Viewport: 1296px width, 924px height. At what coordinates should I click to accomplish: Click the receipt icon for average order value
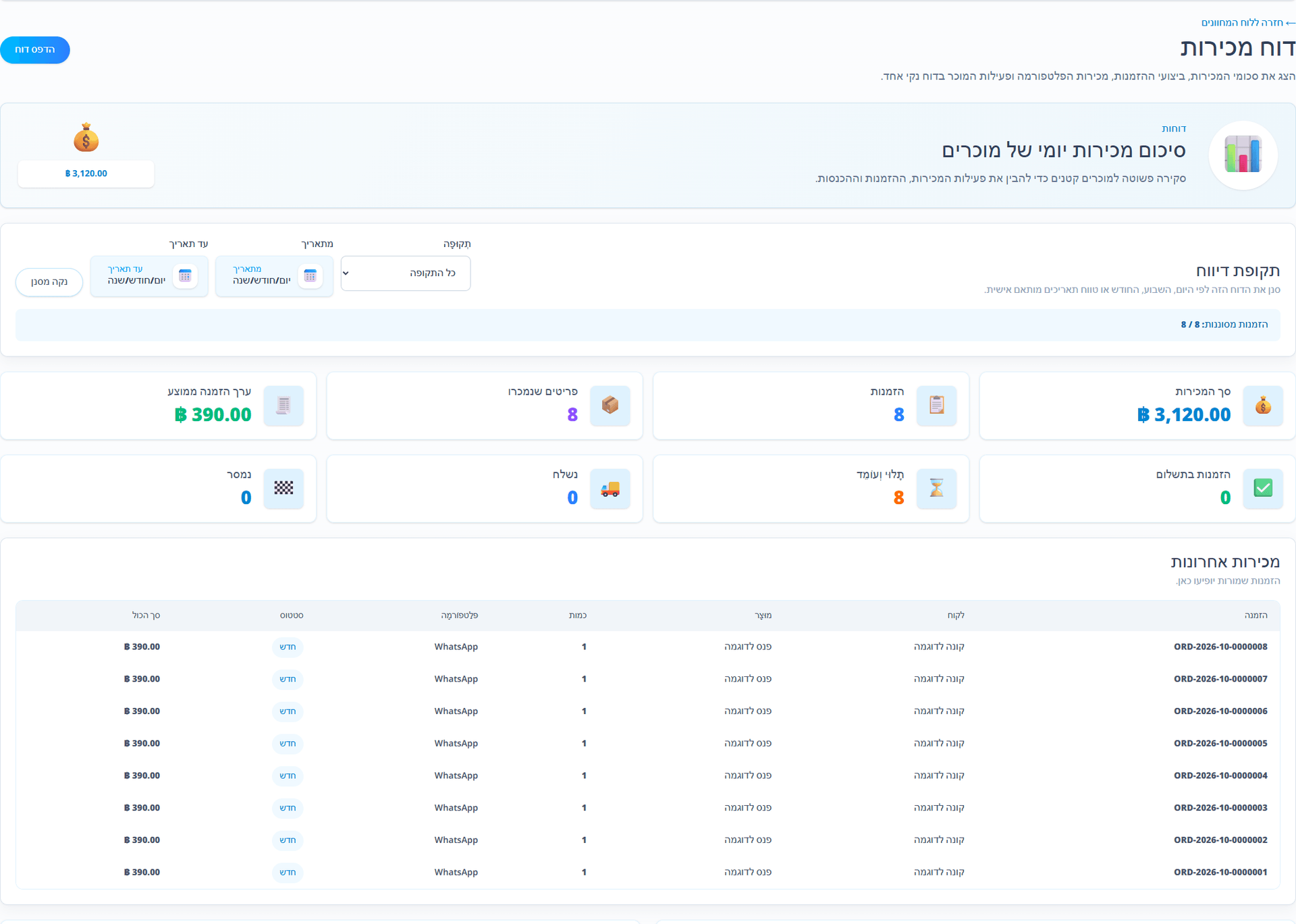[283, 406]
